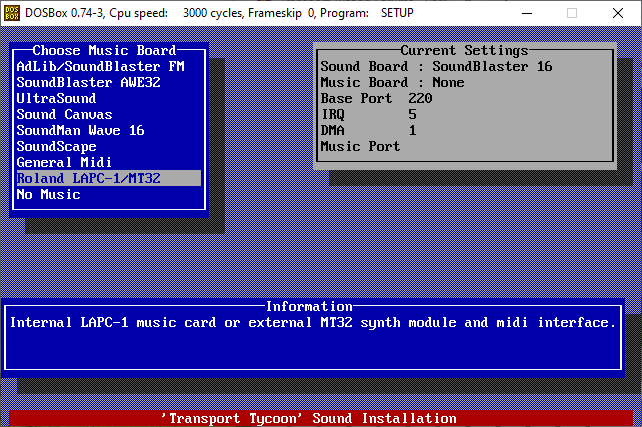Select UltraSound music board option

(x=57, y=98)
